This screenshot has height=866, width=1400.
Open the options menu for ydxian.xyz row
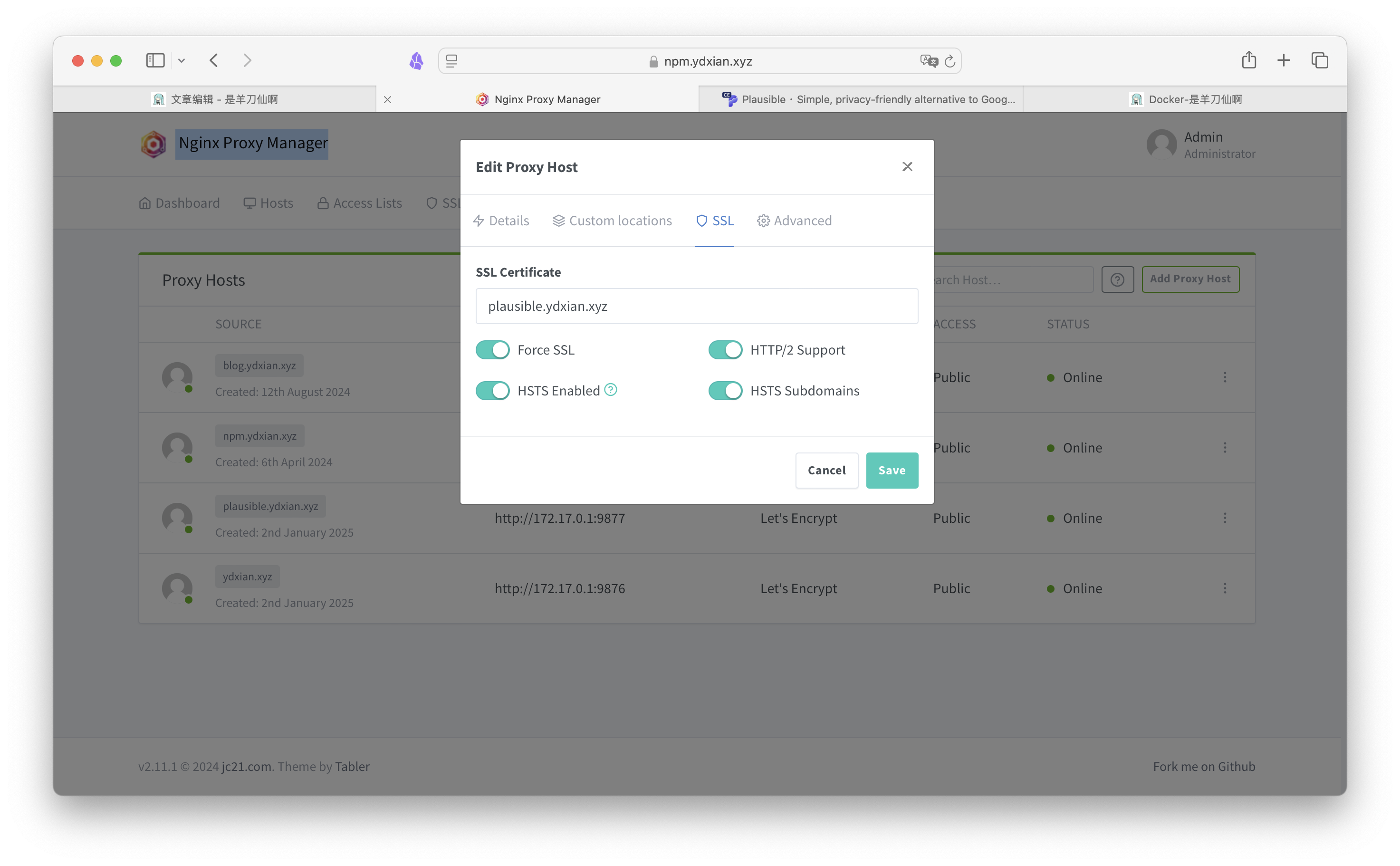pos(1225,588)
